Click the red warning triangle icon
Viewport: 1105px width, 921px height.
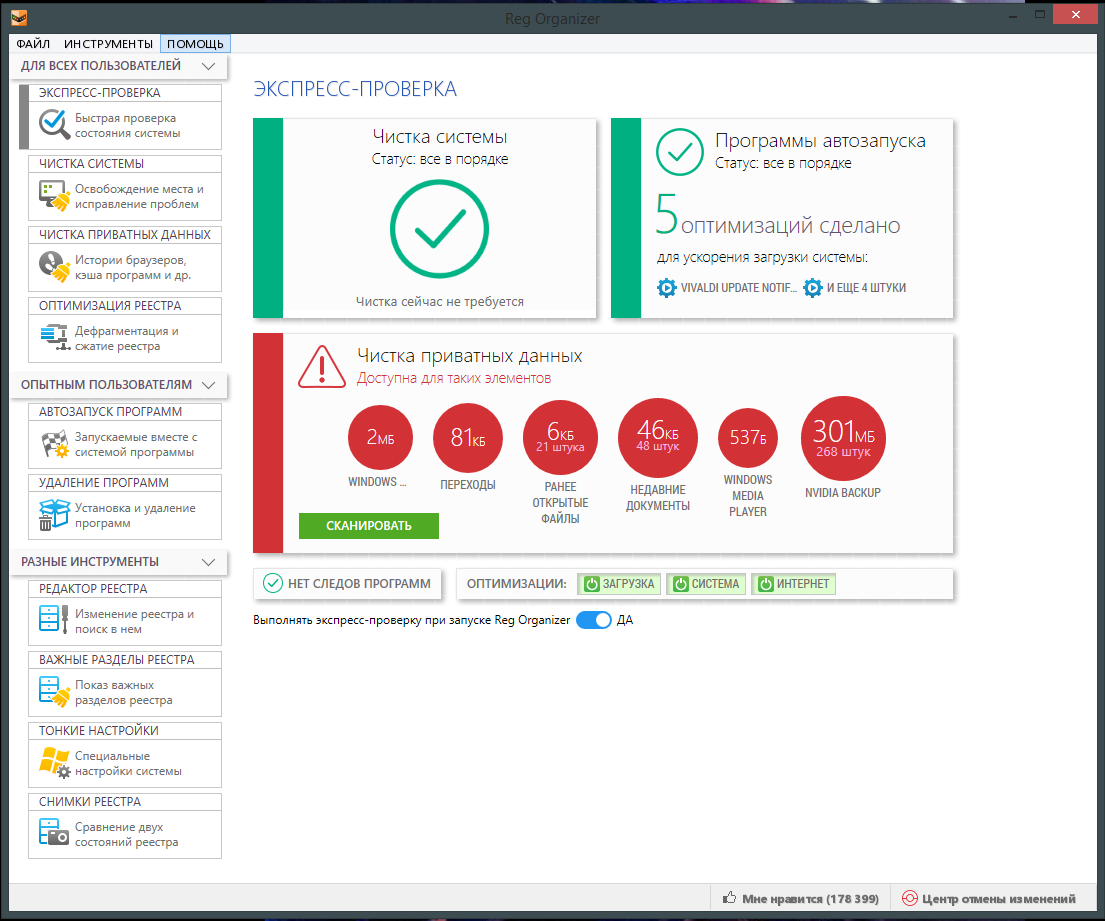point(322,367)
